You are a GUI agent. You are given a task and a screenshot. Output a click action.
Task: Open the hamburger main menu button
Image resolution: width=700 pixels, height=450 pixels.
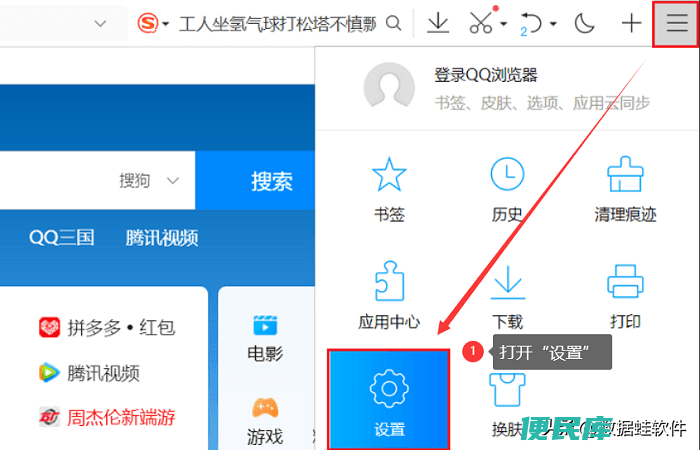click(676, 23)
